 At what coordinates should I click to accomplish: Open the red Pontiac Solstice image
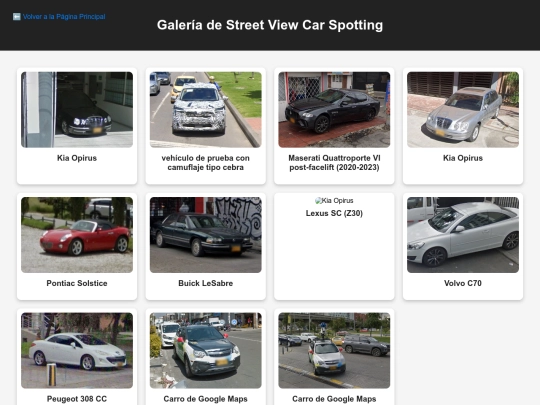coord(77,235)
